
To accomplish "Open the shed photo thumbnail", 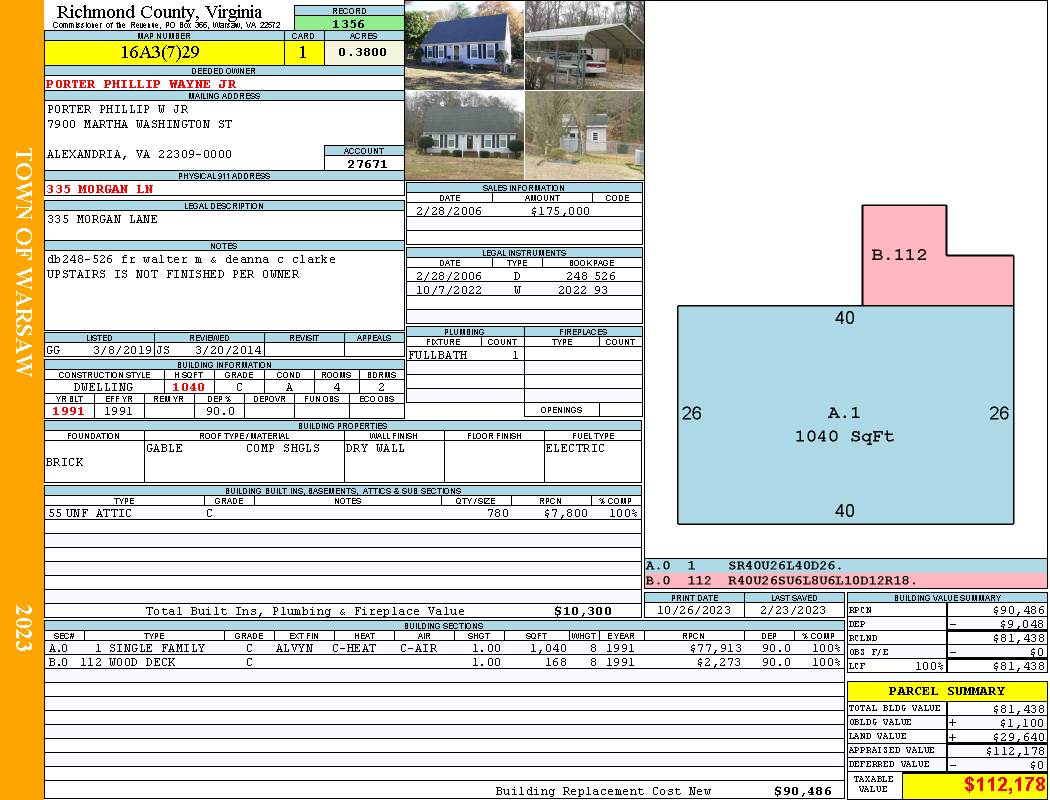I will click(585, 135).
